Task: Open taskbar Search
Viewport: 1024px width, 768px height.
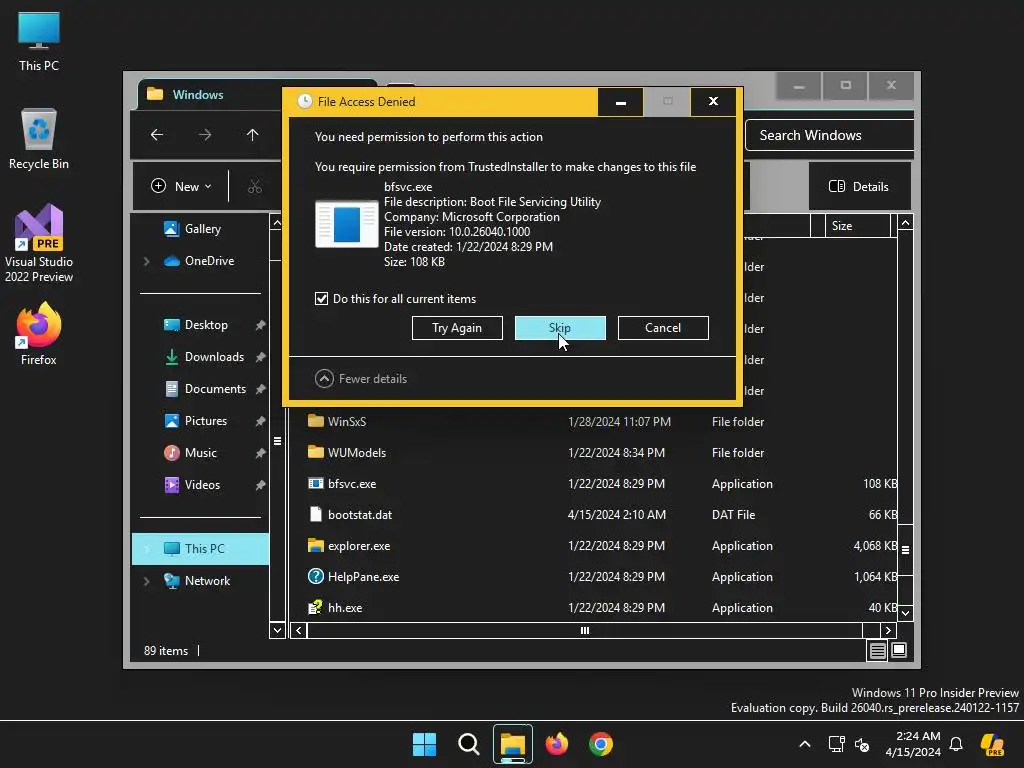Action: coord(468,744)
